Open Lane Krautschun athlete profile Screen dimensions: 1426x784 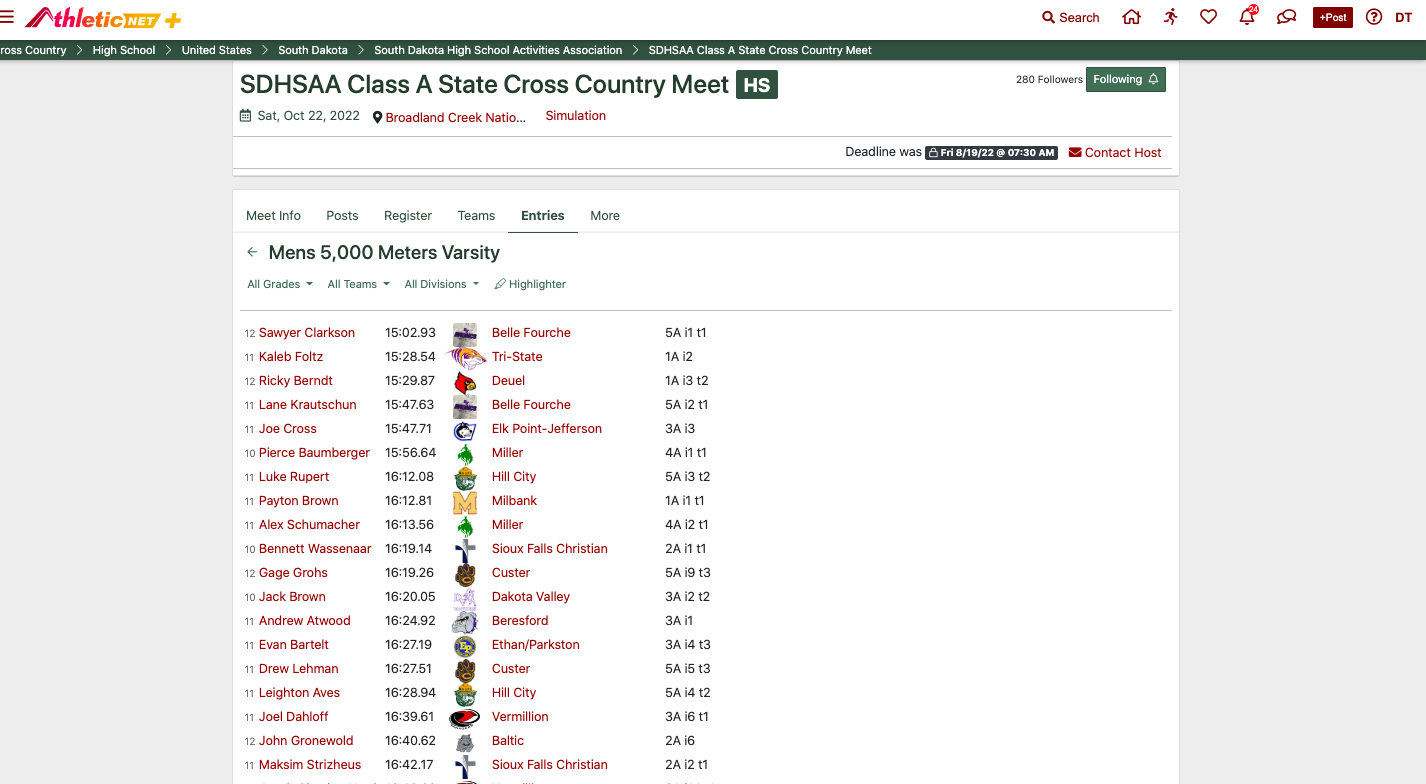(x=308, y=405)
